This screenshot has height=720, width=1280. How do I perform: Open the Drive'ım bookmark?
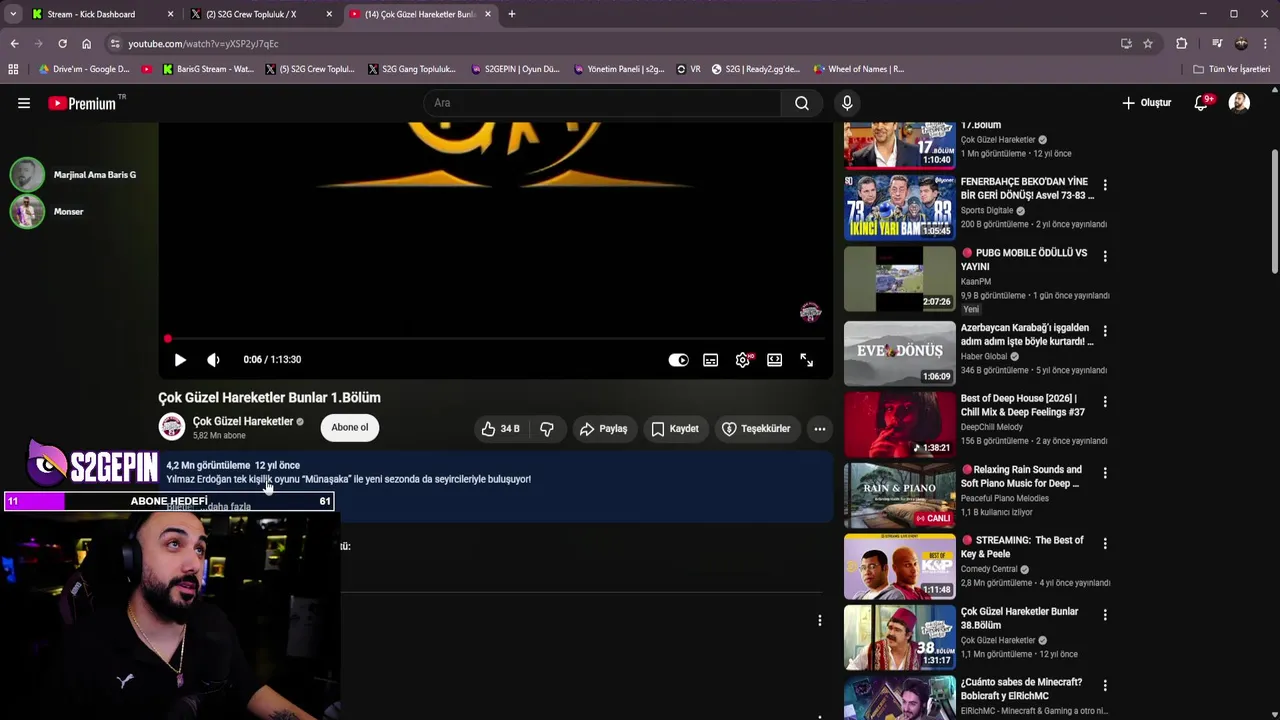84,69
